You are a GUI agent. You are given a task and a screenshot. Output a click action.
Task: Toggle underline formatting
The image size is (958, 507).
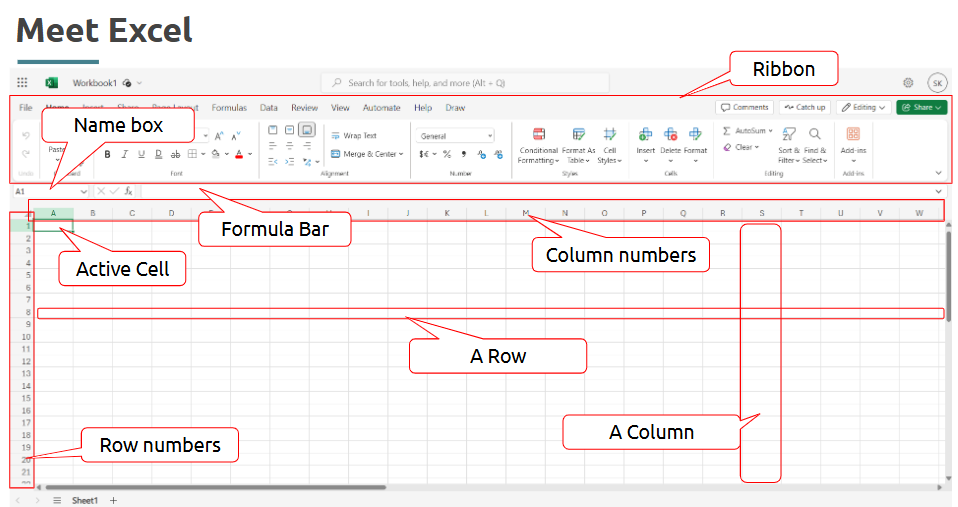click(x=141, y=154)
